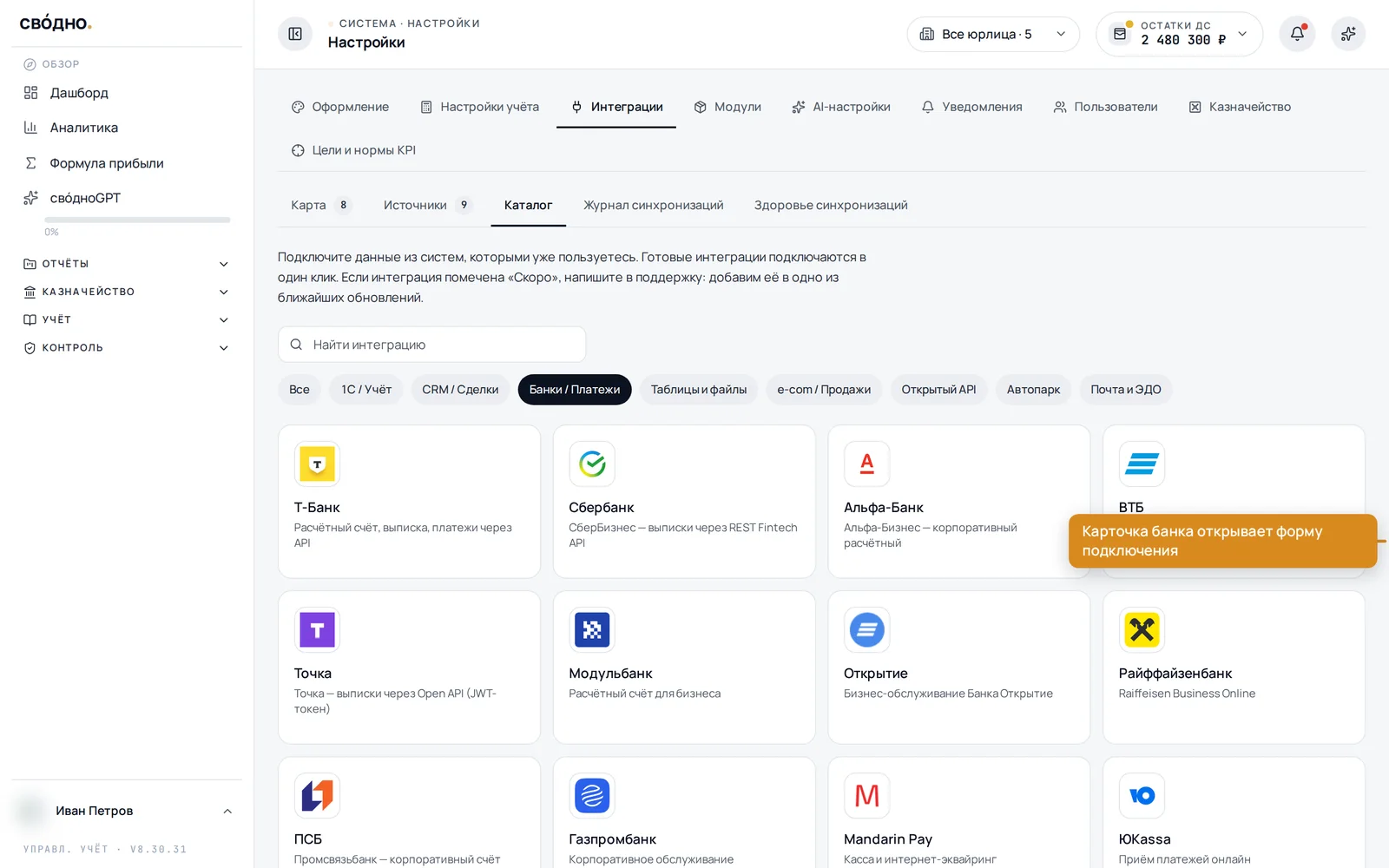Screen dimensions: 1389x868
Task: Filter by 1С / Учёт category
Action: (x=366, y=390)
